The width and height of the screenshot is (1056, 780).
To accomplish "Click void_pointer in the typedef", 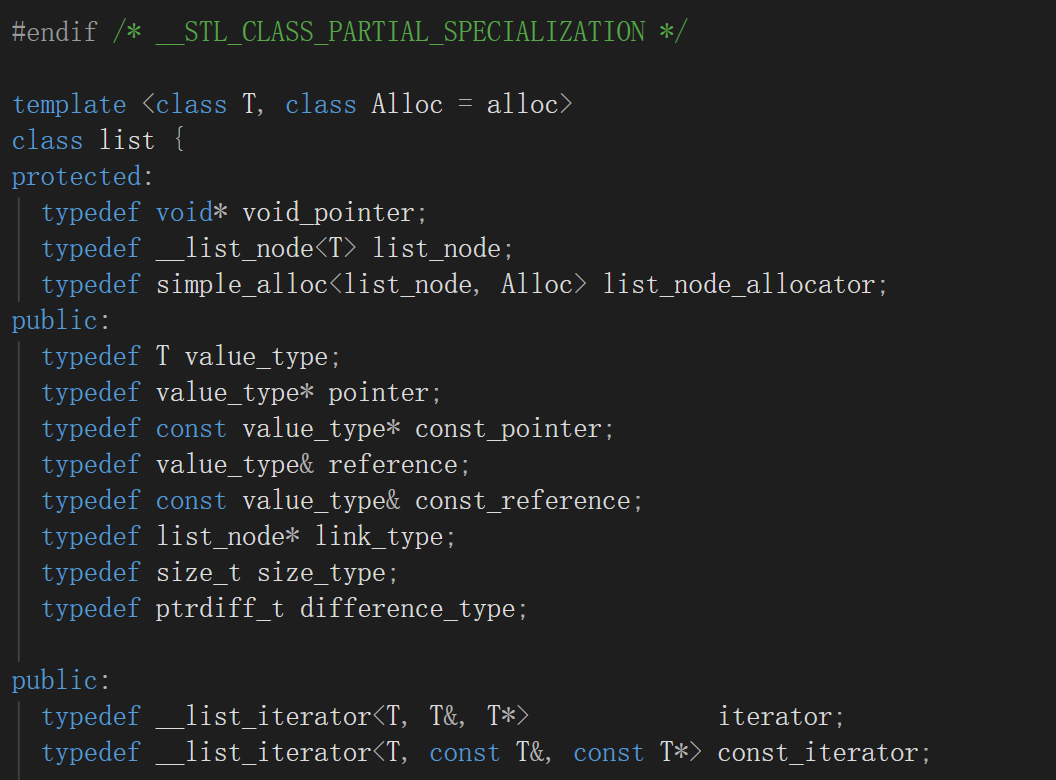I will tap(327, 213).
